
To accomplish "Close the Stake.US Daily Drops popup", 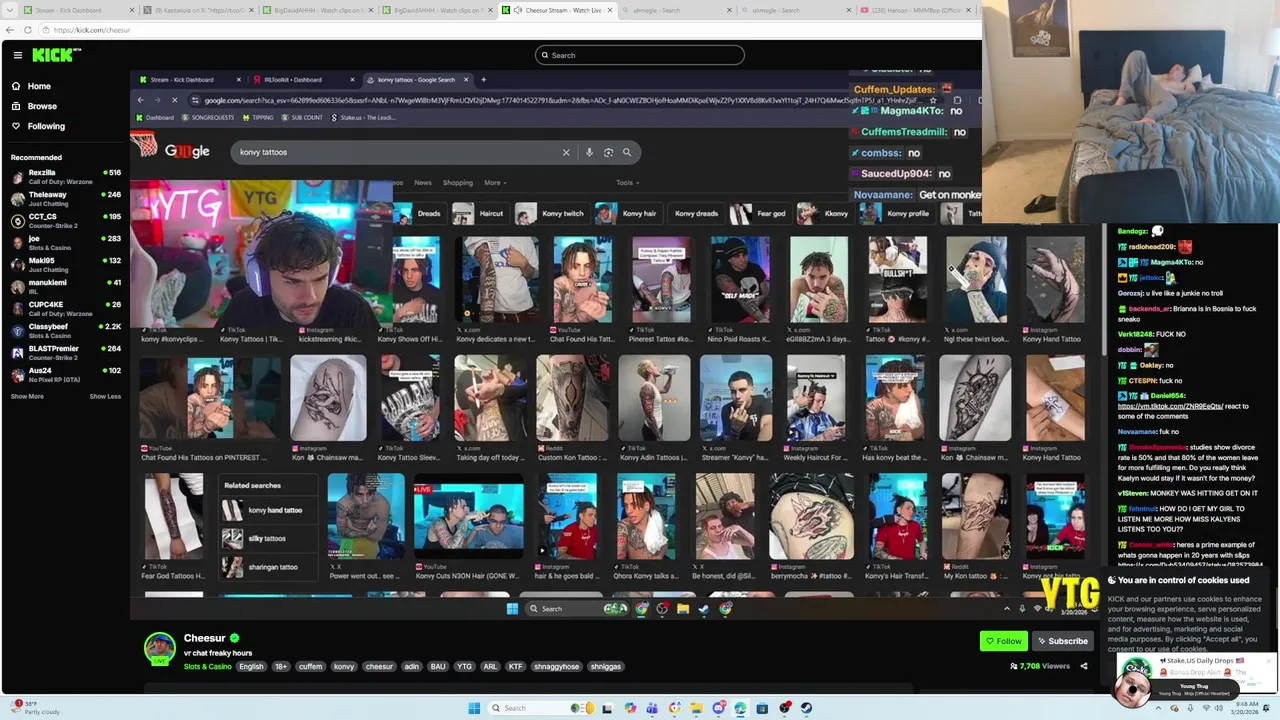I will (x=1271, y=659).
